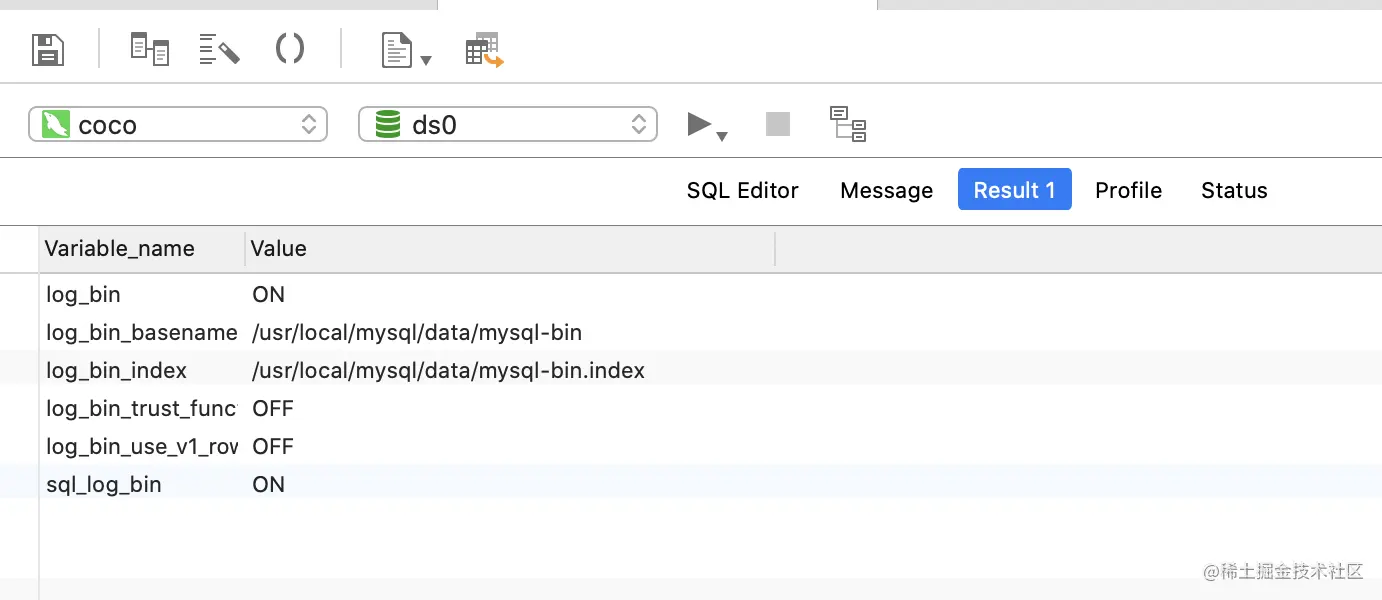1382x600 pixels.
Task: Switch to the Profile tab
Action: pos(1128,190)
